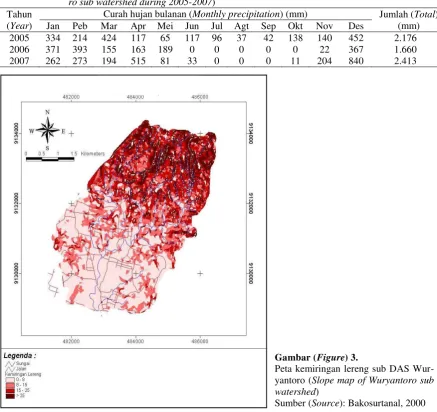Click the '2006' year row label

[19, 49]
